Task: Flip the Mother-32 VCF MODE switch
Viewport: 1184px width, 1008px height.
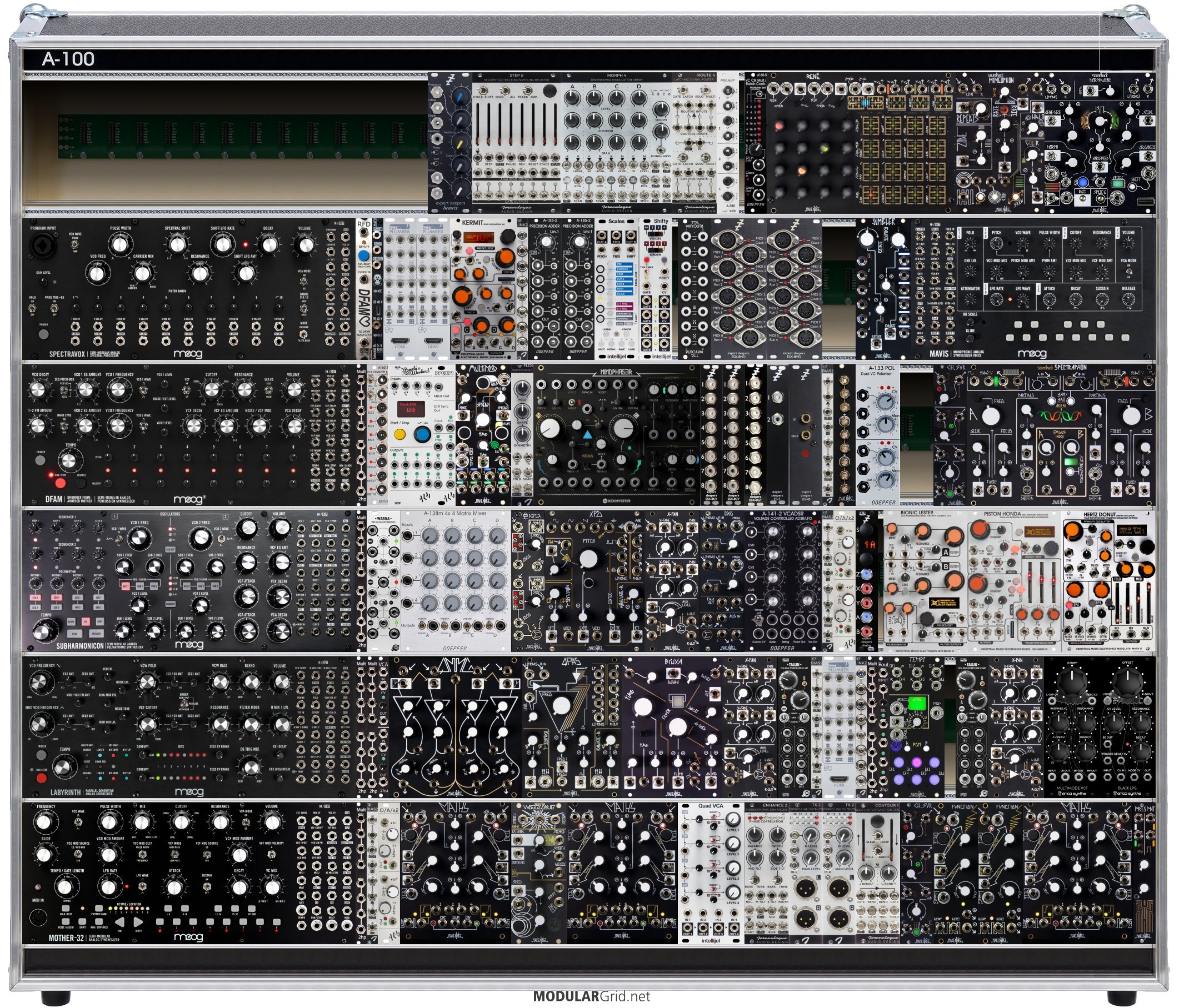Action: click(174, 854)
